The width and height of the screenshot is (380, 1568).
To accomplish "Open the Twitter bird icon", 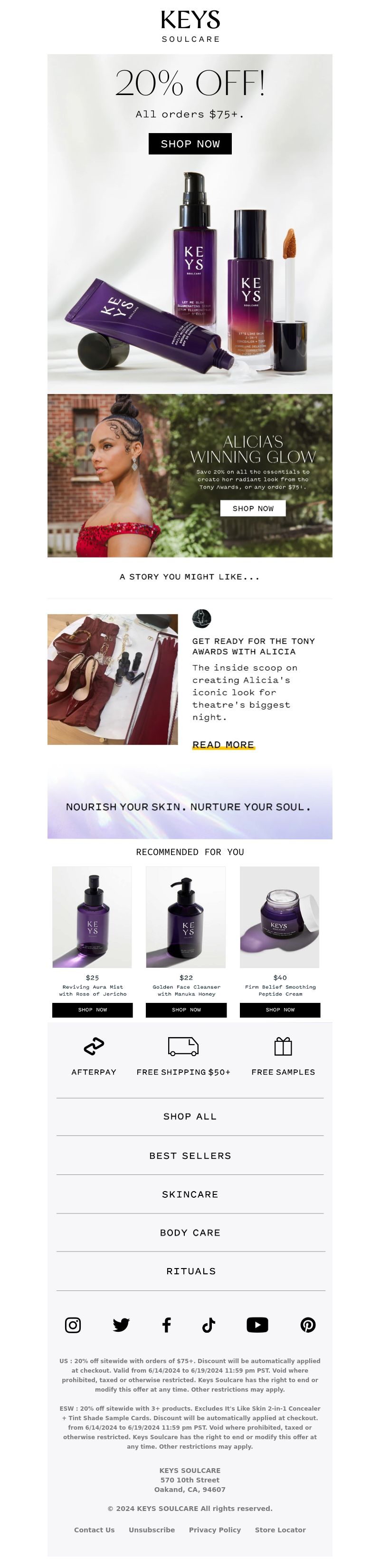I will [x=121, y=1325].
